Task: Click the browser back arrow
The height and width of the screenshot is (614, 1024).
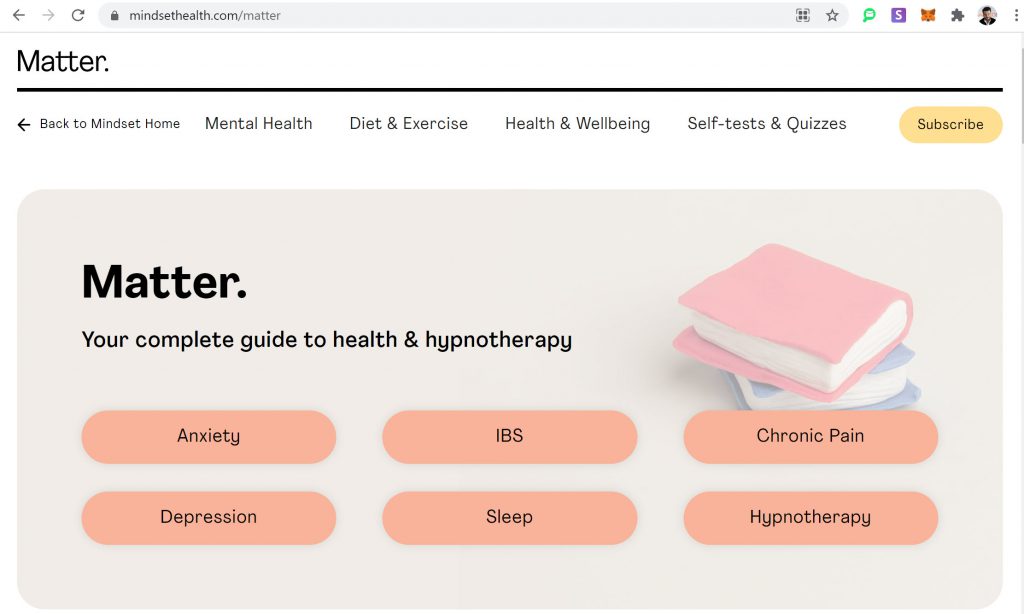Action: (19, 15)
